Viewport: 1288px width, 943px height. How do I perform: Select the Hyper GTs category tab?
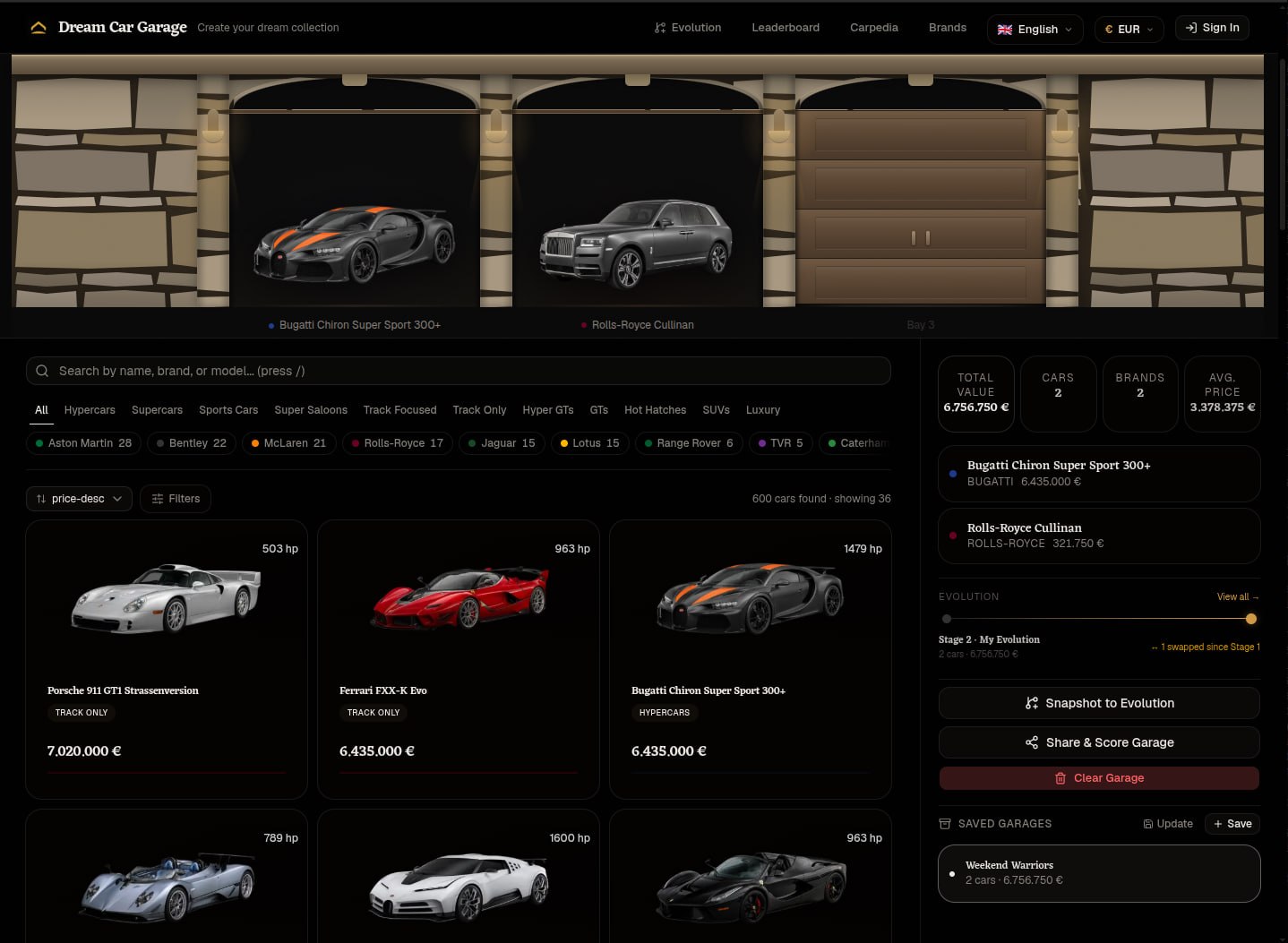coord(548,410)
